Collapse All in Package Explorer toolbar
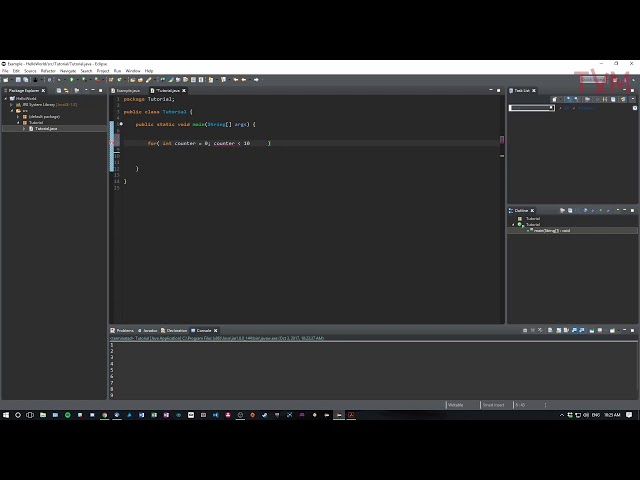Image resolution: width=640 pixels, height=480 pixels. [59, 90]
